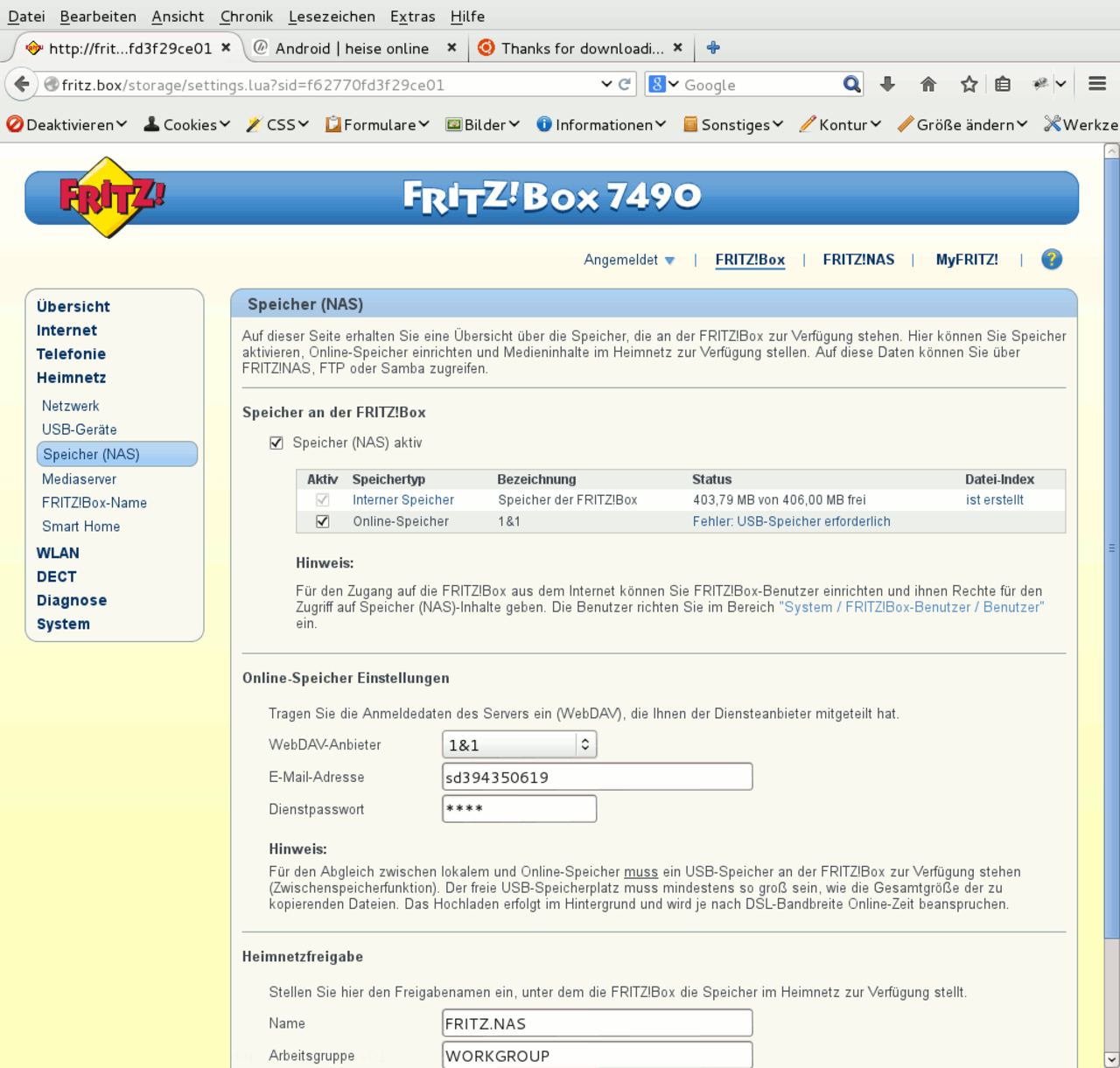Open the Sonstiges toolbar dropdown

[x=733, y=124]
